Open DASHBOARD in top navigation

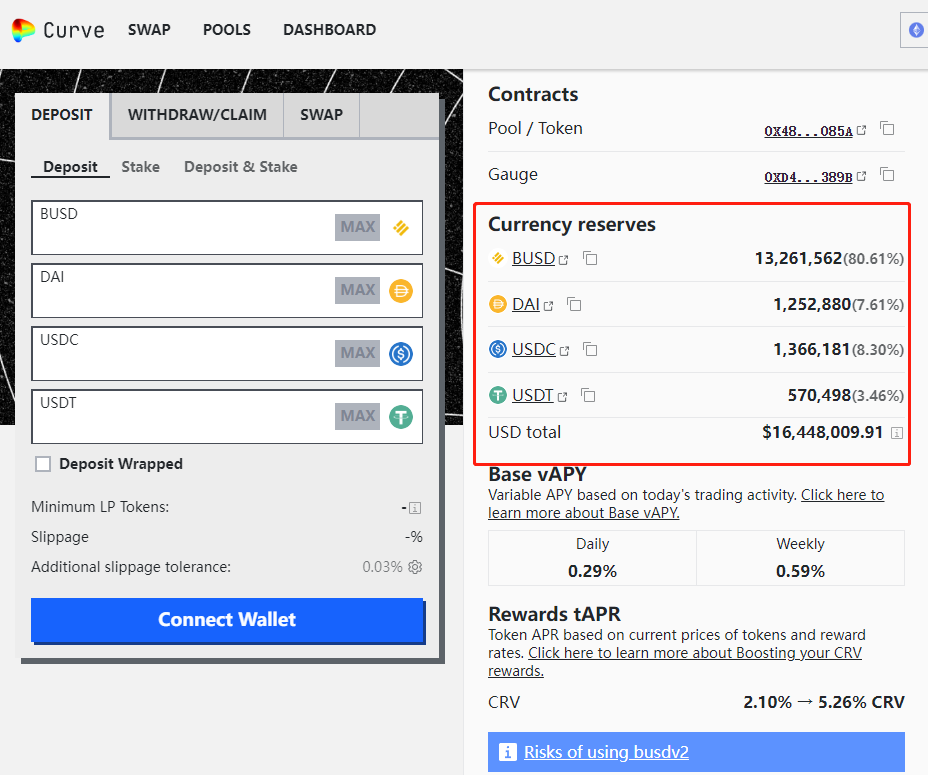point(330,30)
